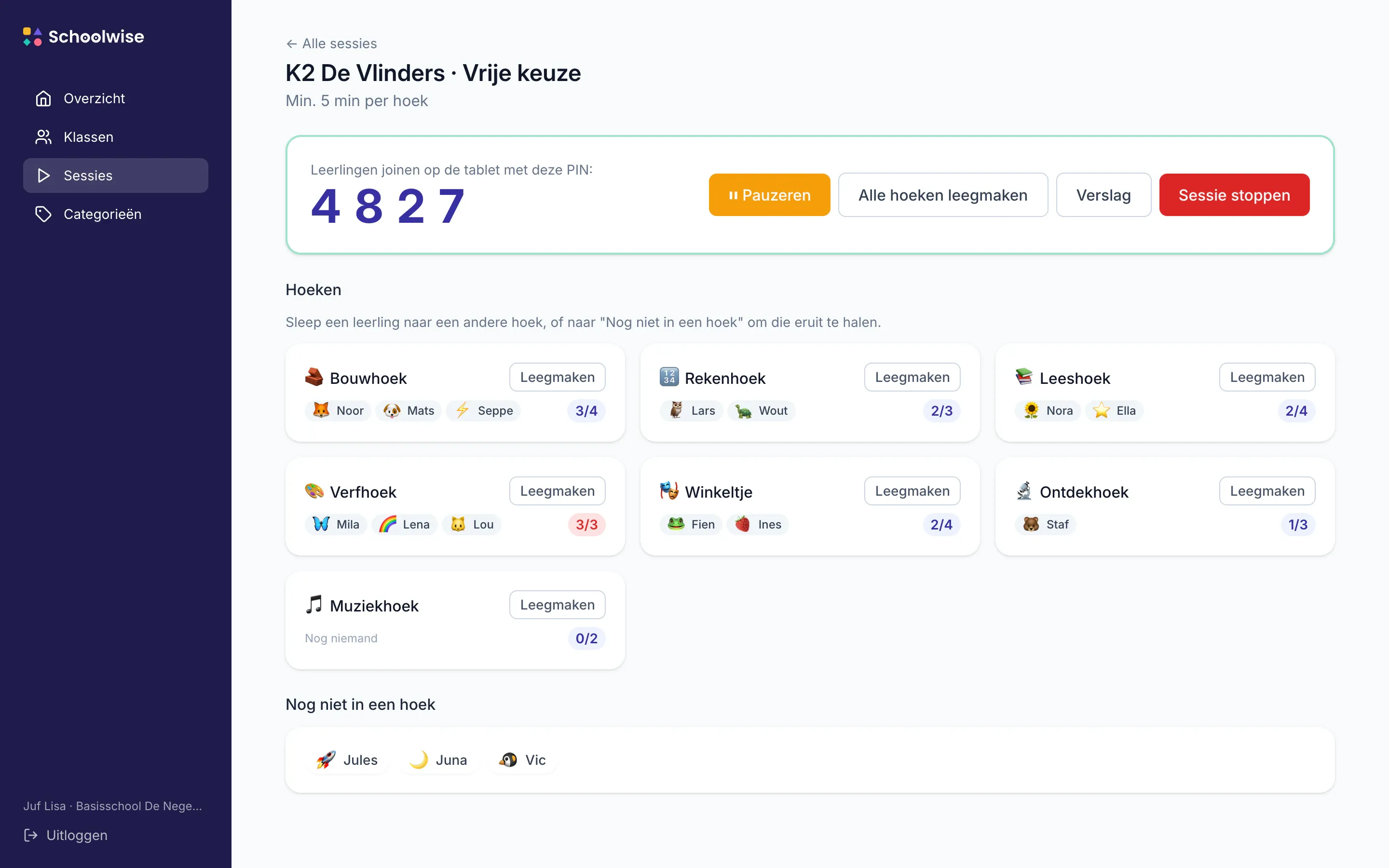Click the Schoolwise logo icon
The height and width of the screenshot is (868, 1389).
[x=32, y=37]
